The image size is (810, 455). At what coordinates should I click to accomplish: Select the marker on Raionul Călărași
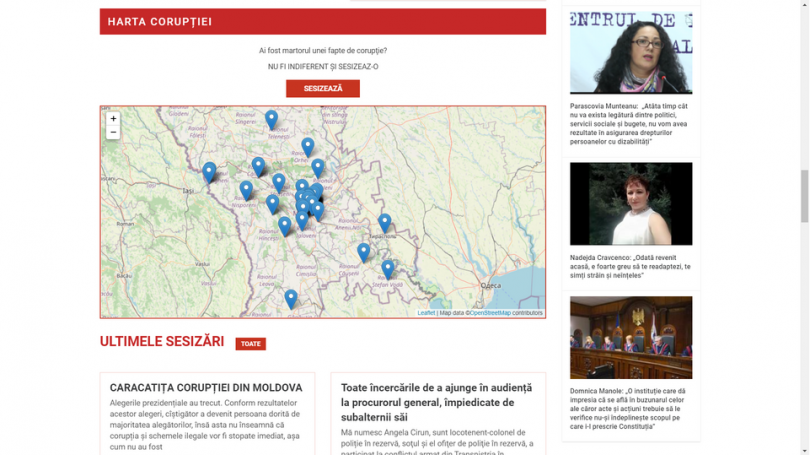258,167
